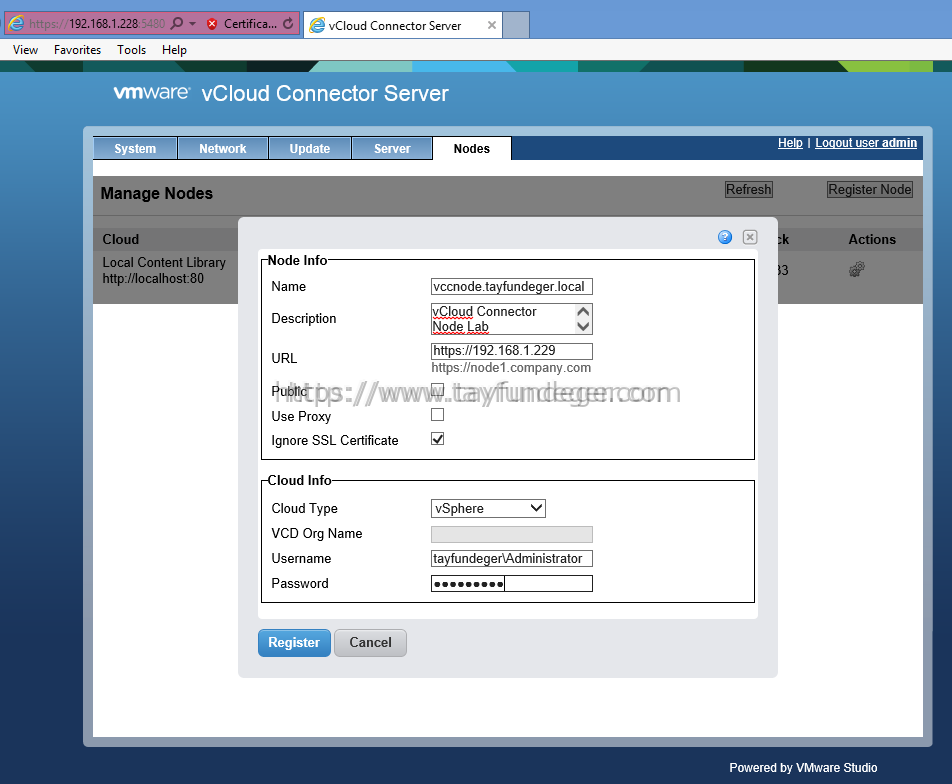Viewport: 952px width, 784px height.
Task: Open the Favorites menu
Action: click(x=77, y=50)
